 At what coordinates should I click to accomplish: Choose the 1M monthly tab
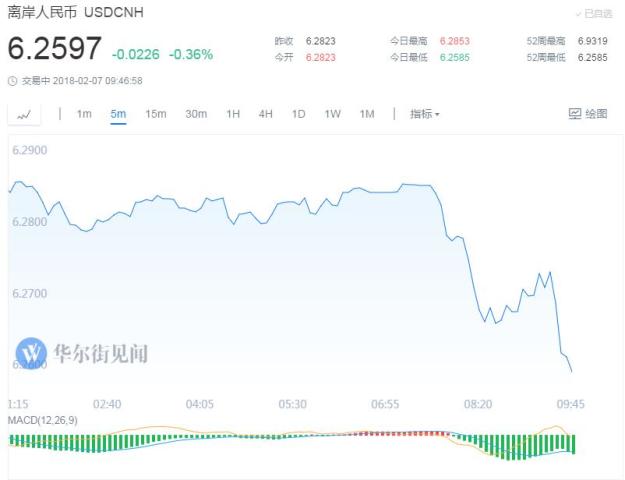point(367,114)
